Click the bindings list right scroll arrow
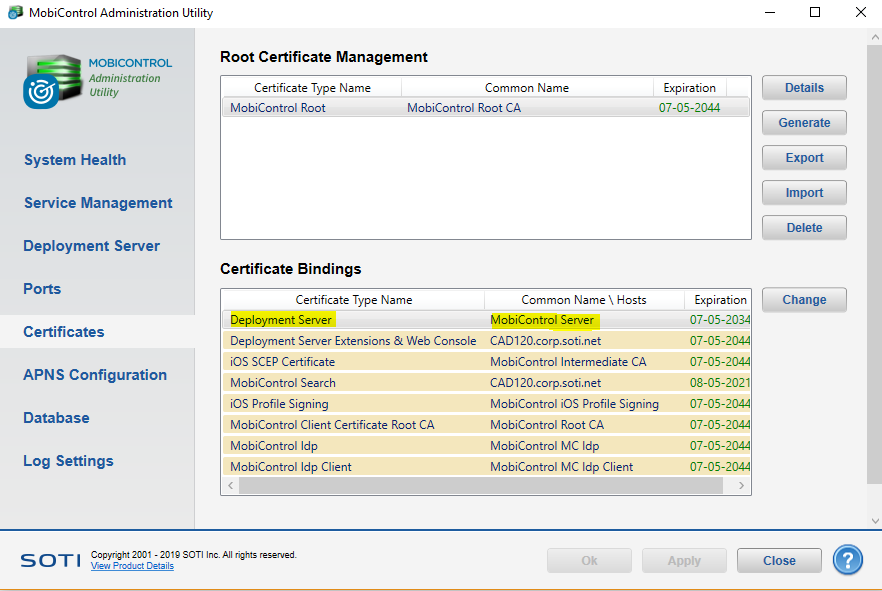Image resolution: width=882 pixels, height=591 pixels. (x=742, y=486)
